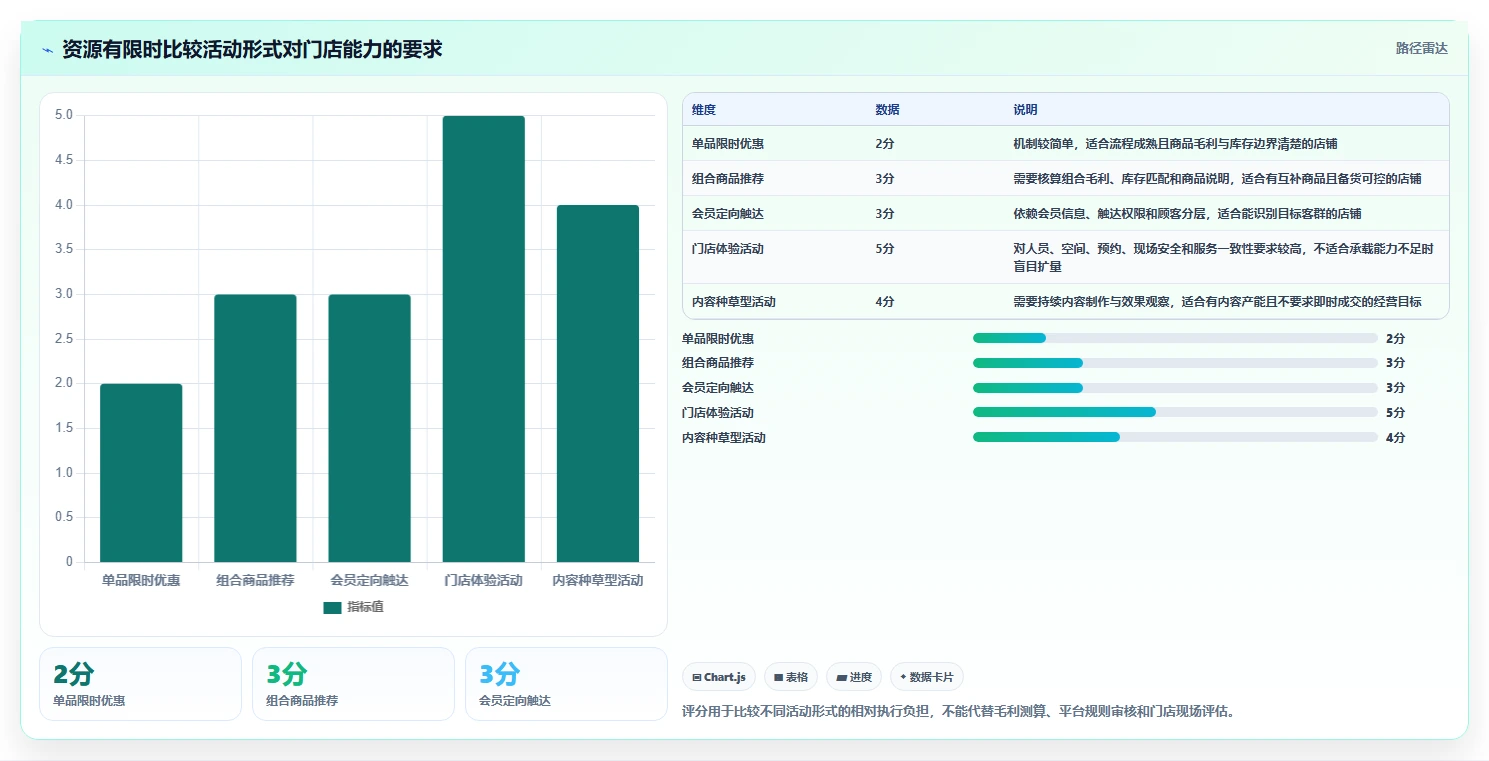Click the teal legend swatch for 指标值
Image resolution: width=1489 pixels, height=761 pixels.
click(x=332, y=608)
